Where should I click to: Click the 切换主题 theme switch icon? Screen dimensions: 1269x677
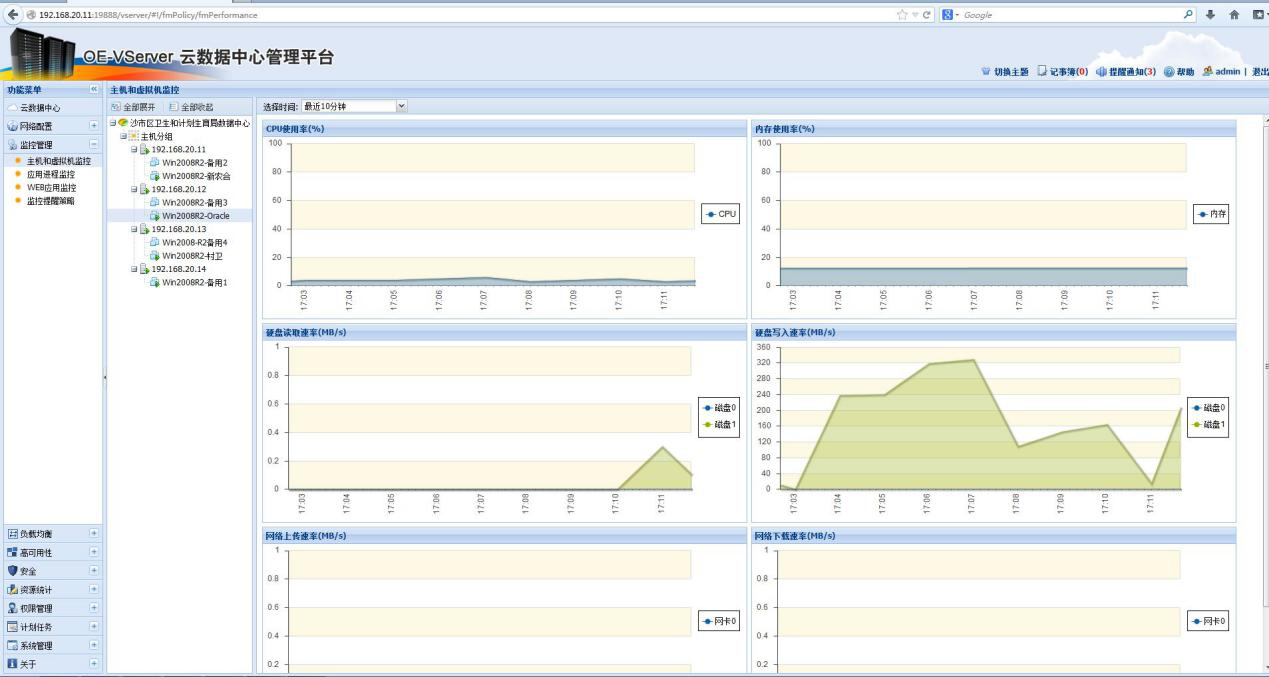coord(985,72)
